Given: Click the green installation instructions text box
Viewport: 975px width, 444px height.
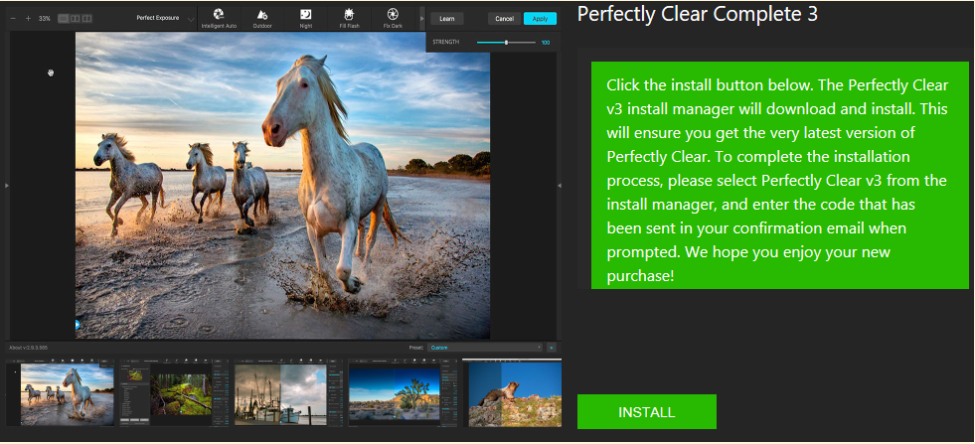Looking at the screenshot, I should click(x=780, y=175).
